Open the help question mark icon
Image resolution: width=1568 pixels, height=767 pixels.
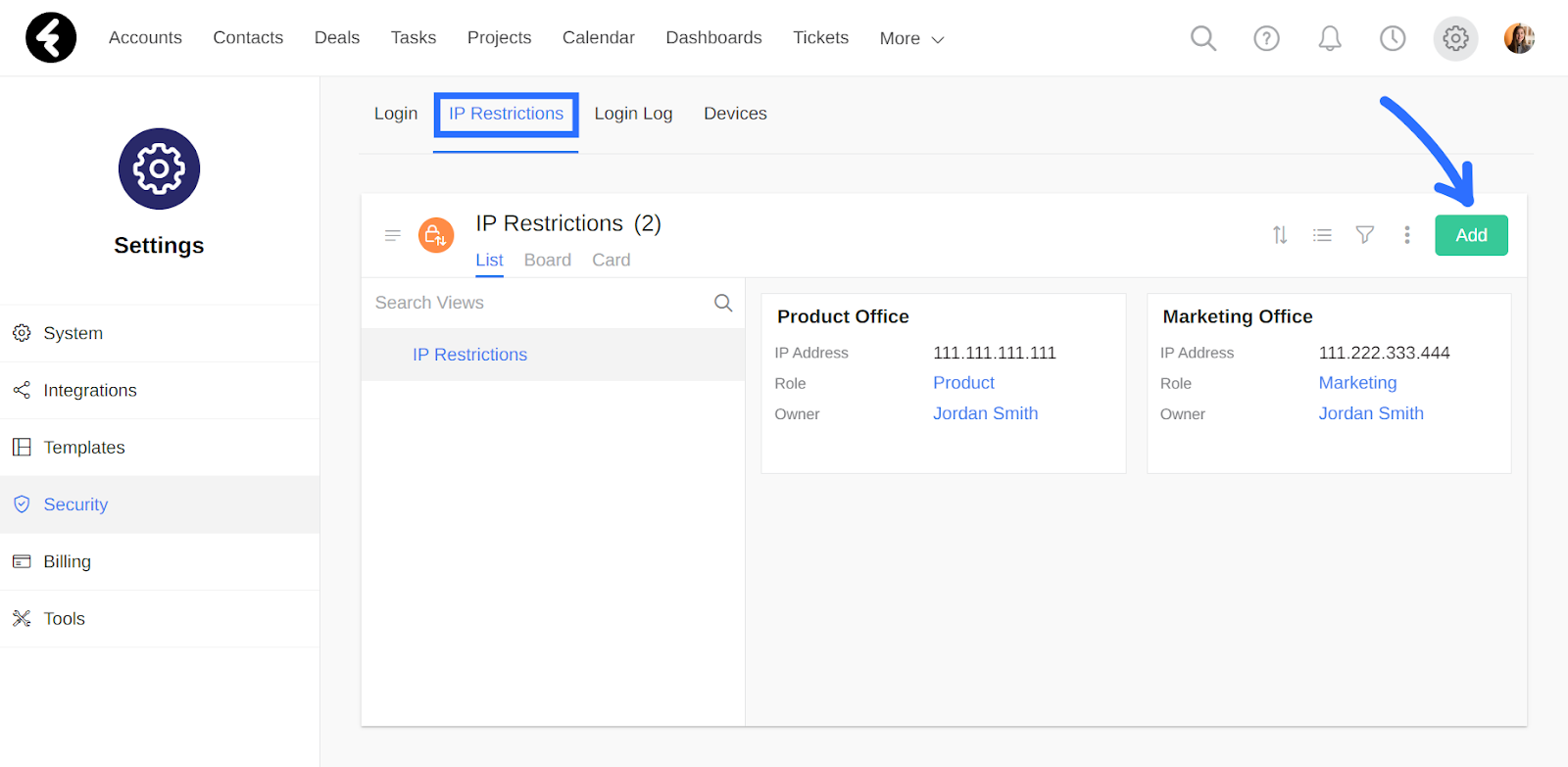click(x=1266, y=38)
